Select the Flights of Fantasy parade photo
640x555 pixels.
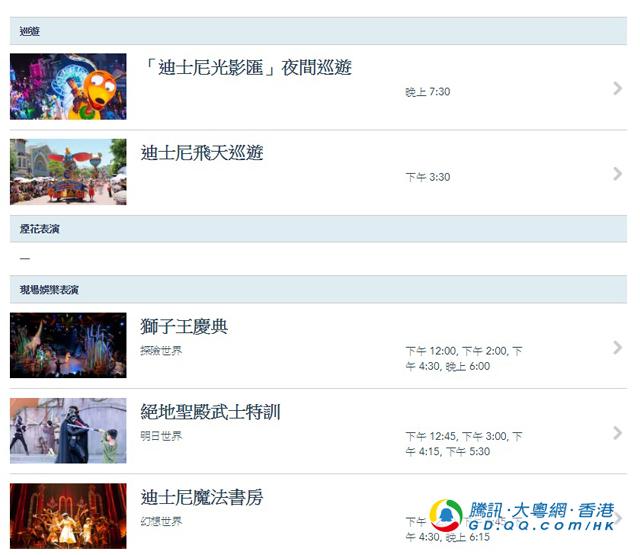click(68, 172)
